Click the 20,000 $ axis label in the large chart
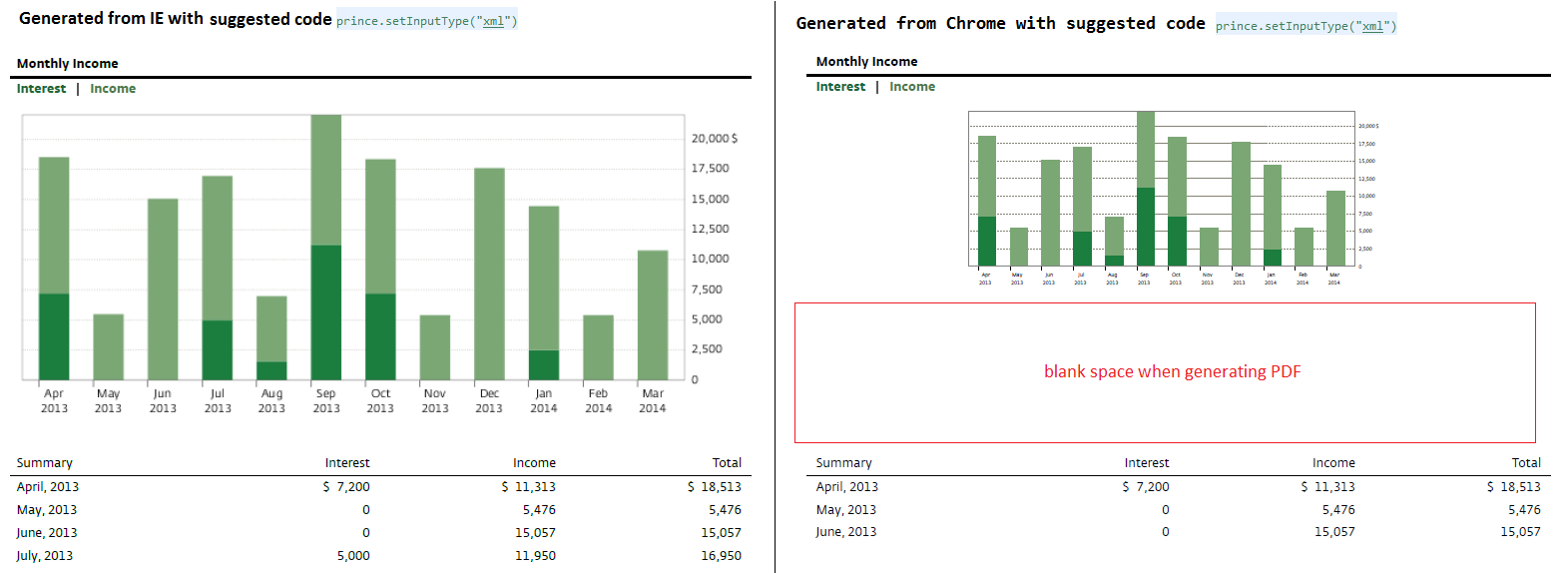 (715, 139)
